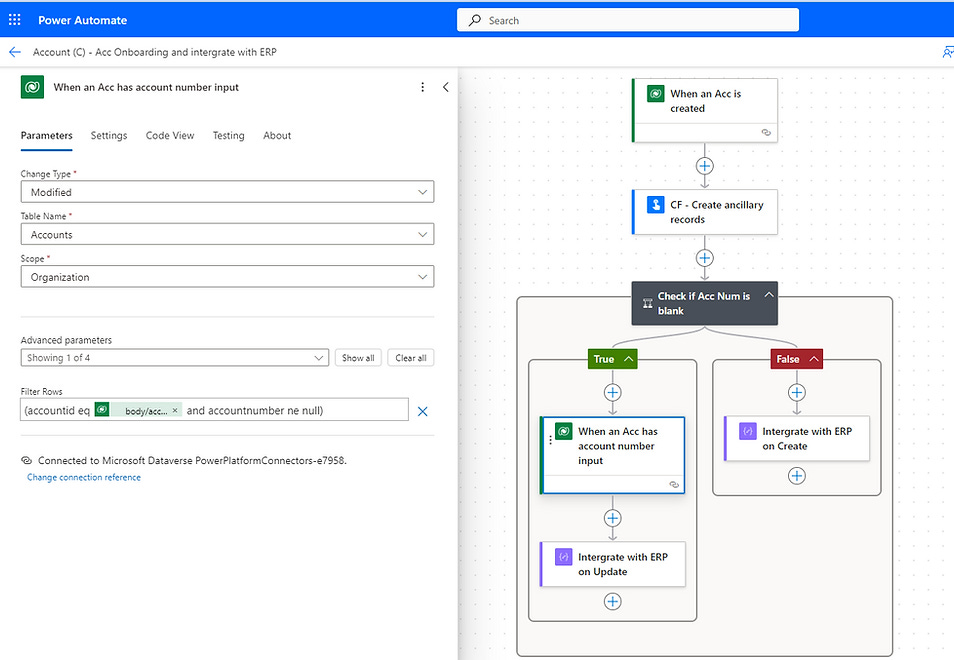Click the HTTP icon on 'Intergrate with ERP on Update'
This screenshot has width=954, height=660.
[564, 557]
